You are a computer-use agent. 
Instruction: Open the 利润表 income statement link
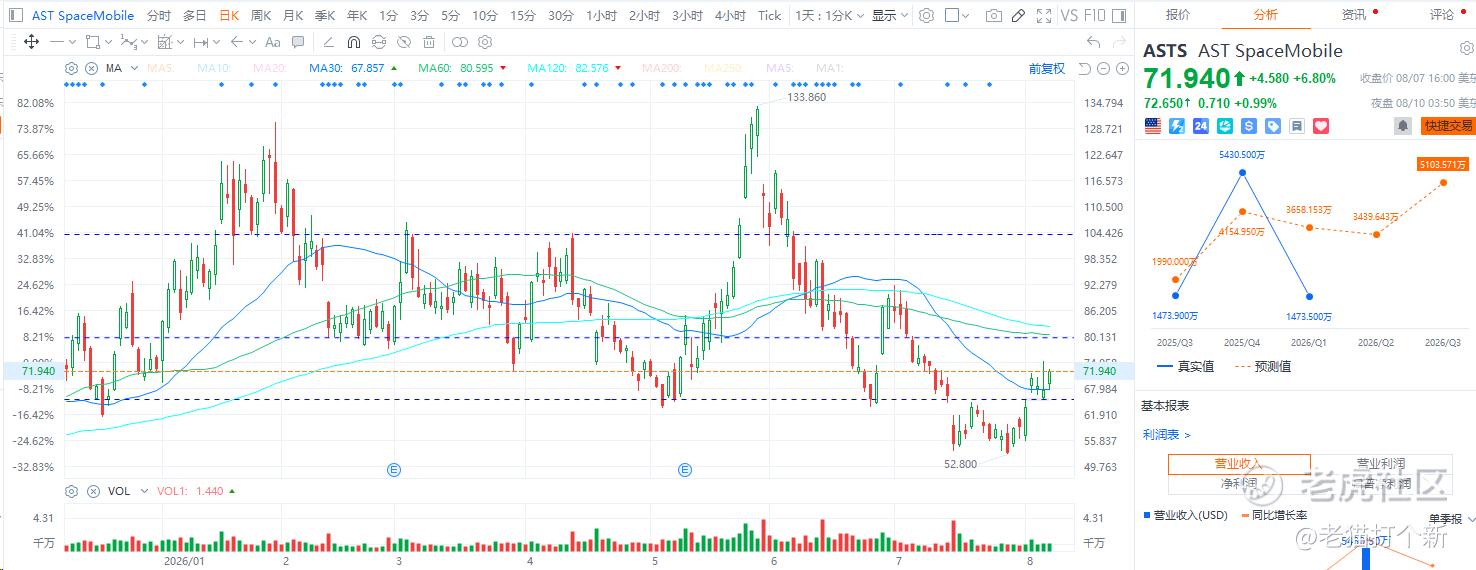point(1167,435)
